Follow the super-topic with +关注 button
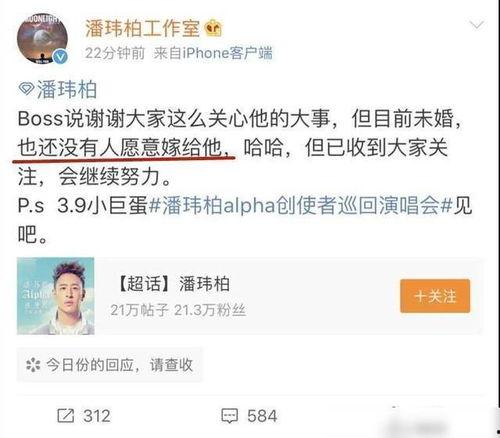500x438 pixels. coord(435,296)
